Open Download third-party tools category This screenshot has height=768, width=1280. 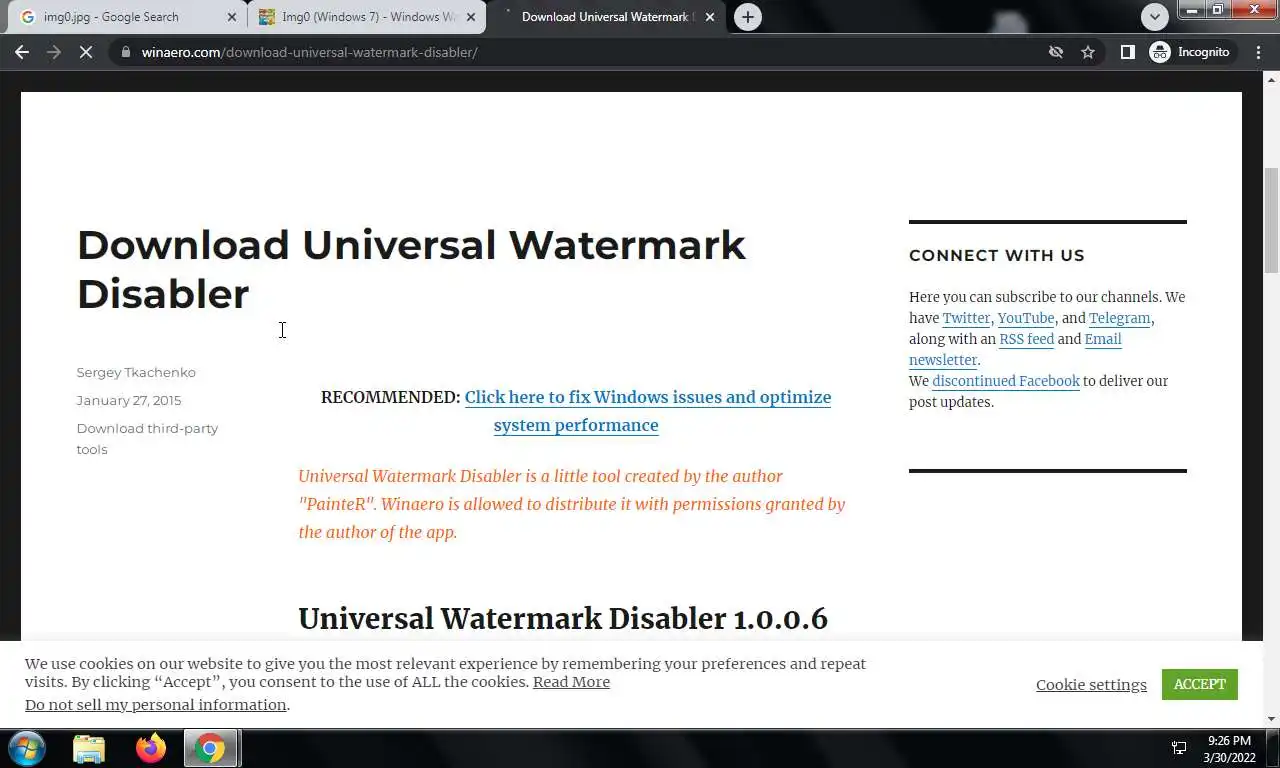tap(147, 438)
